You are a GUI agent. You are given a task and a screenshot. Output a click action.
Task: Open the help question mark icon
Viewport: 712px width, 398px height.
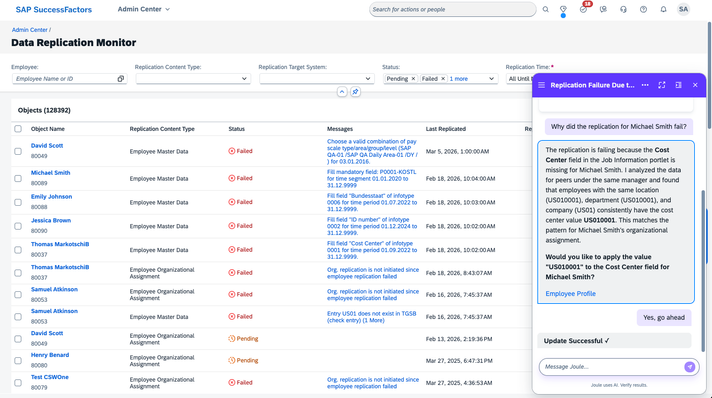tap(643, 9)
